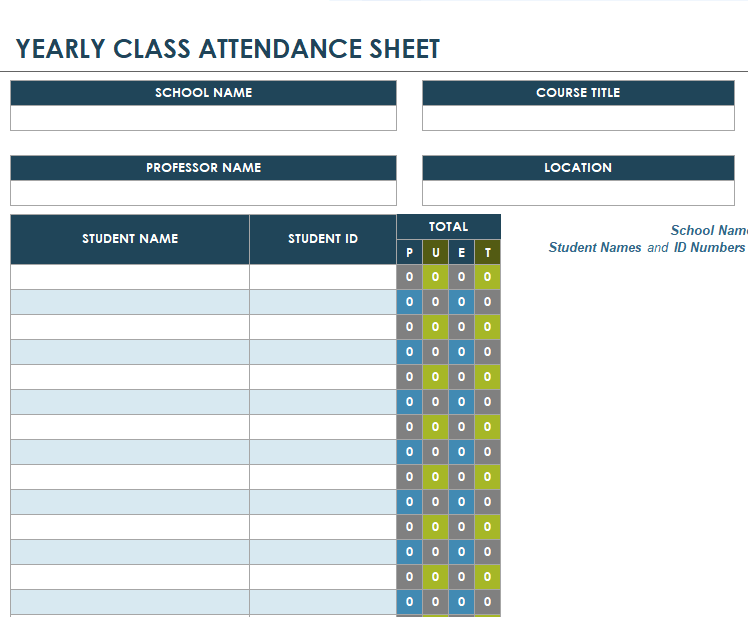Select the LOCATION header cell

click(x=578, y=168)
